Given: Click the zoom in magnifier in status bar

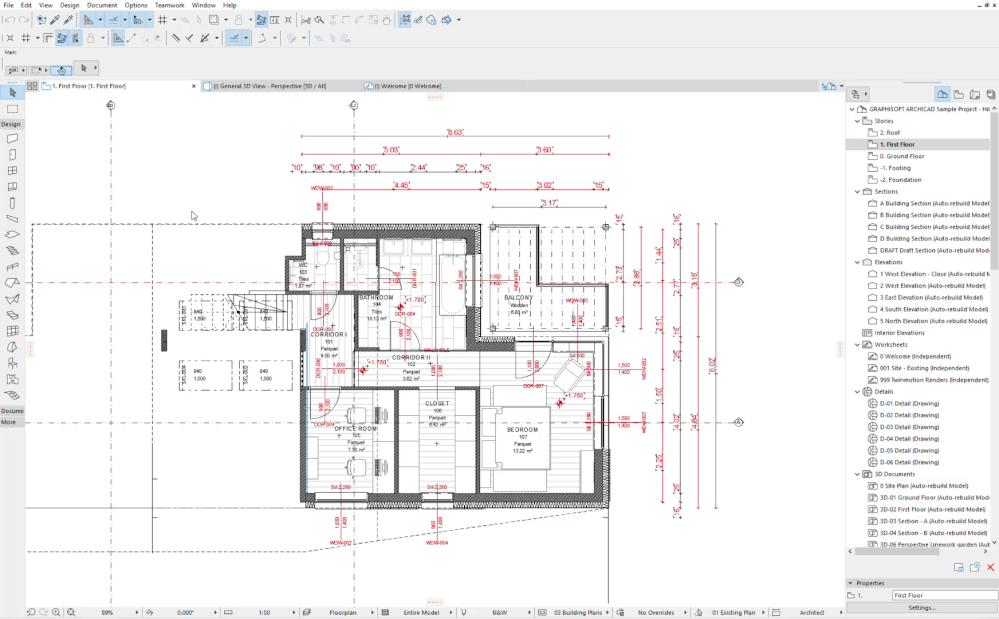Looking at the screenshot, I should (56, 612).
